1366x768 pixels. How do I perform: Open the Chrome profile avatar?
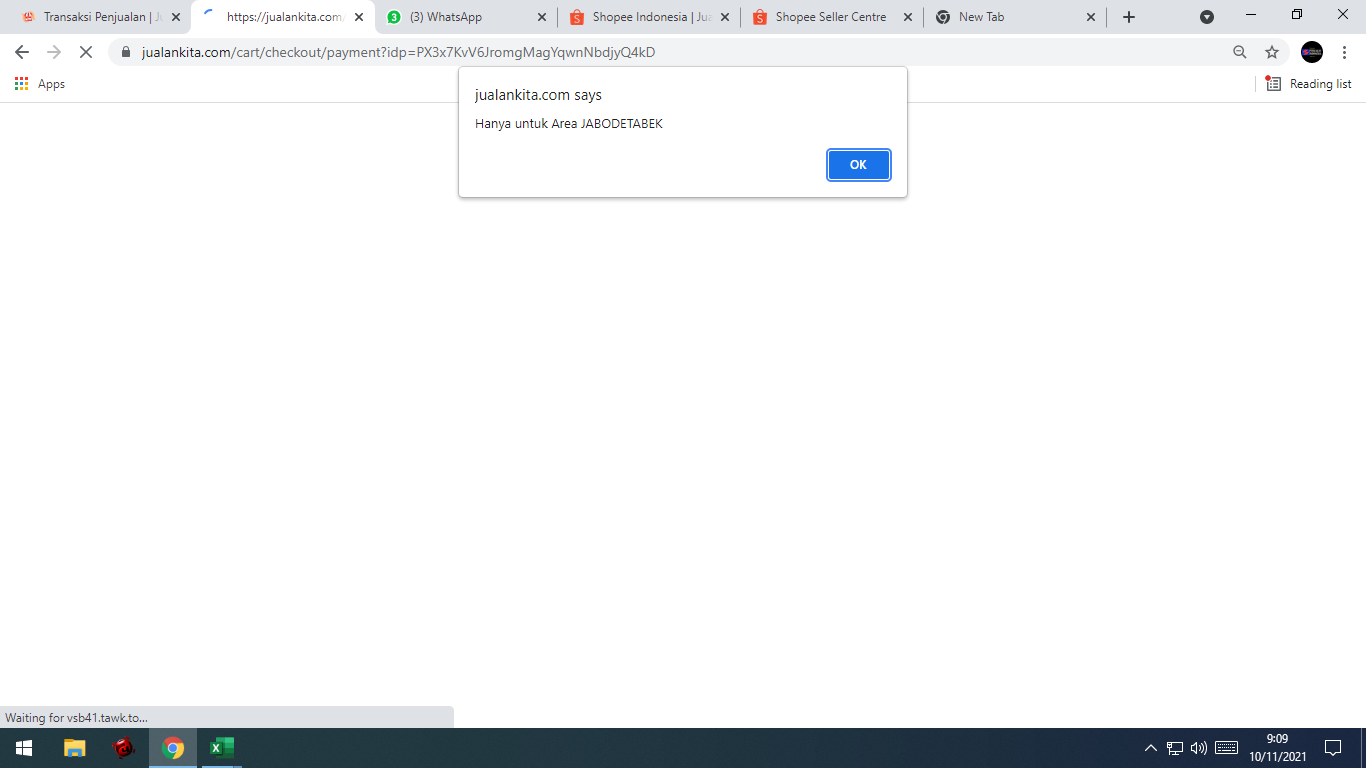1311,52
